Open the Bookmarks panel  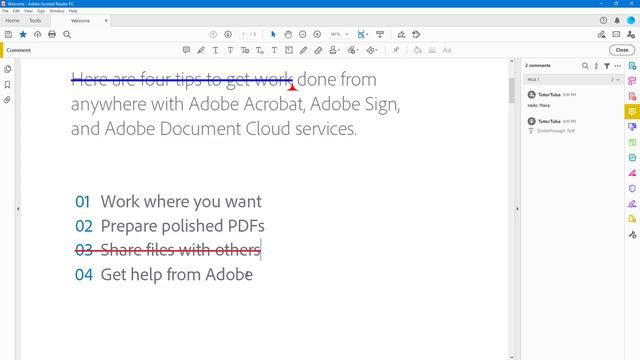pos(7,84)
